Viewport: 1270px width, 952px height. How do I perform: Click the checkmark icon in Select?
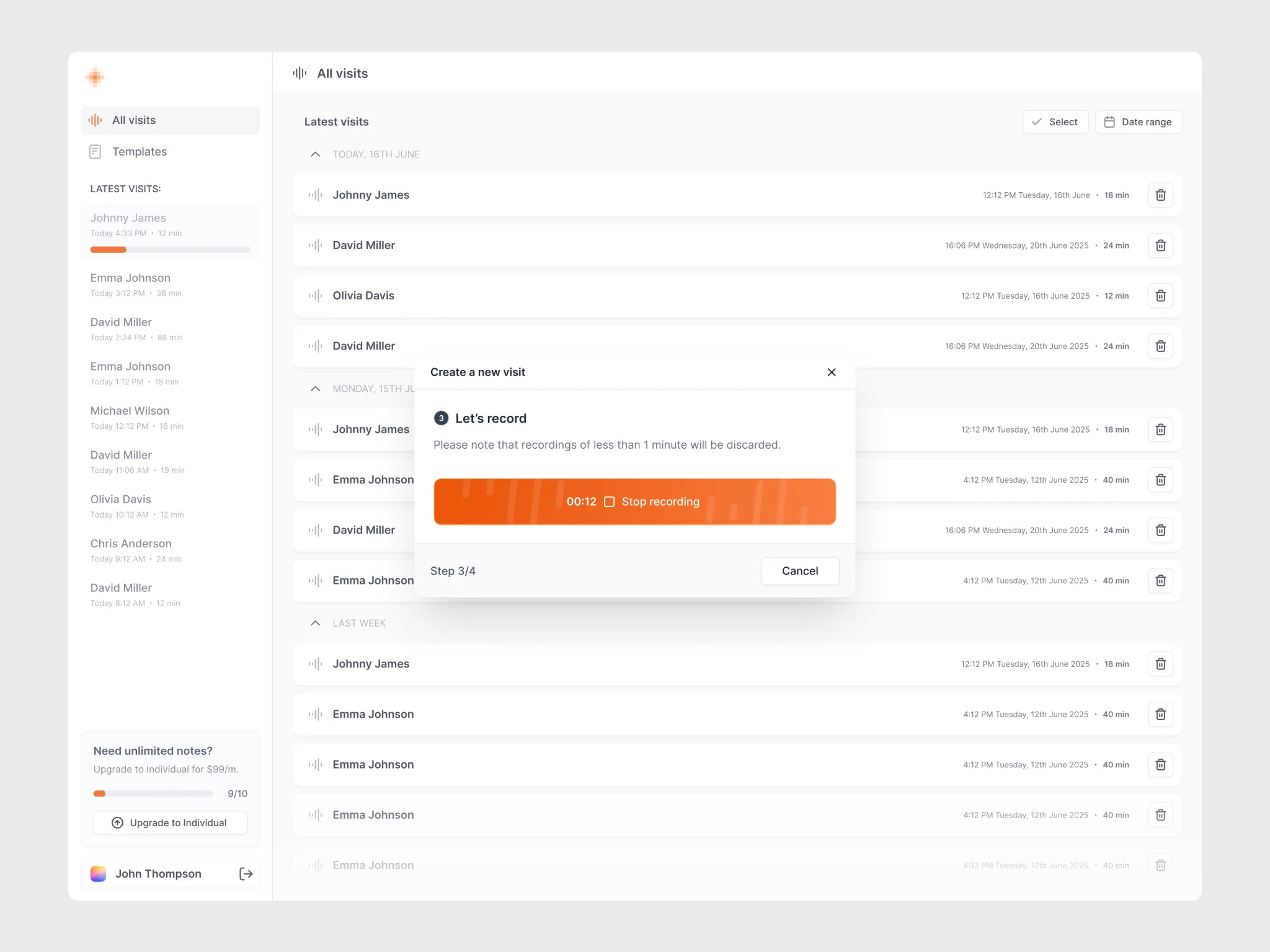pyautogui.click(x=1036, y=122)
